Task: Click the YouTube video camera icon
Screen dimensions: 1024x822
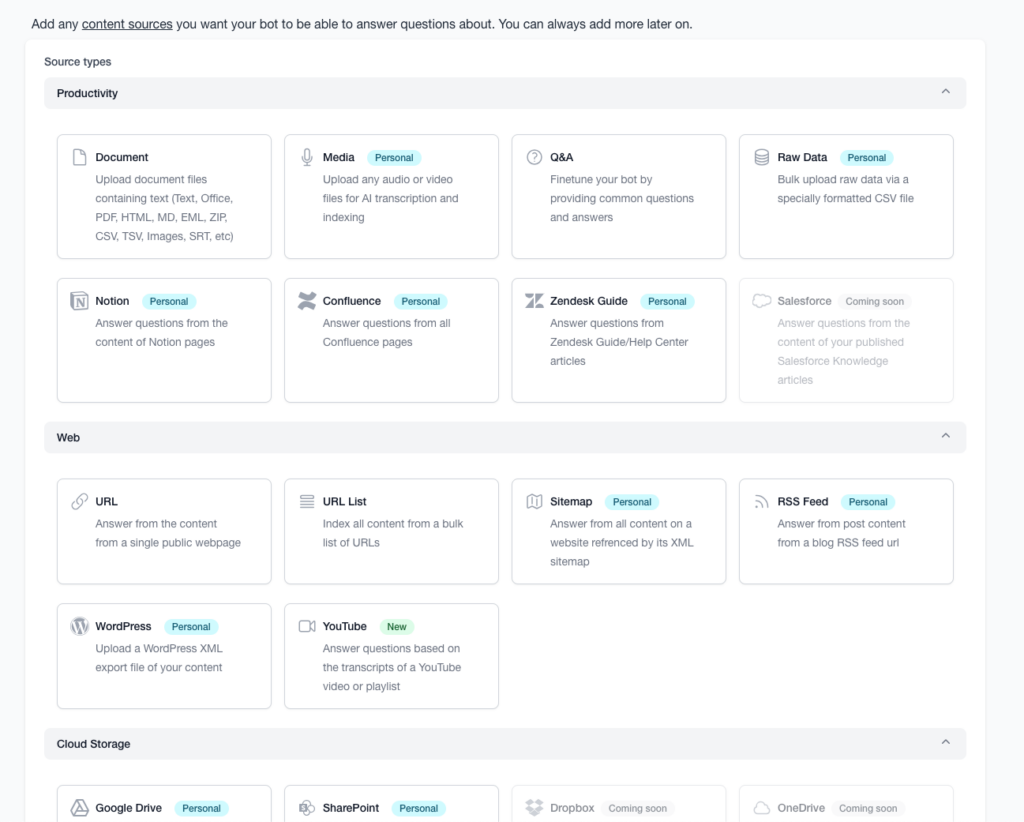Action: [x=307, y=627]
